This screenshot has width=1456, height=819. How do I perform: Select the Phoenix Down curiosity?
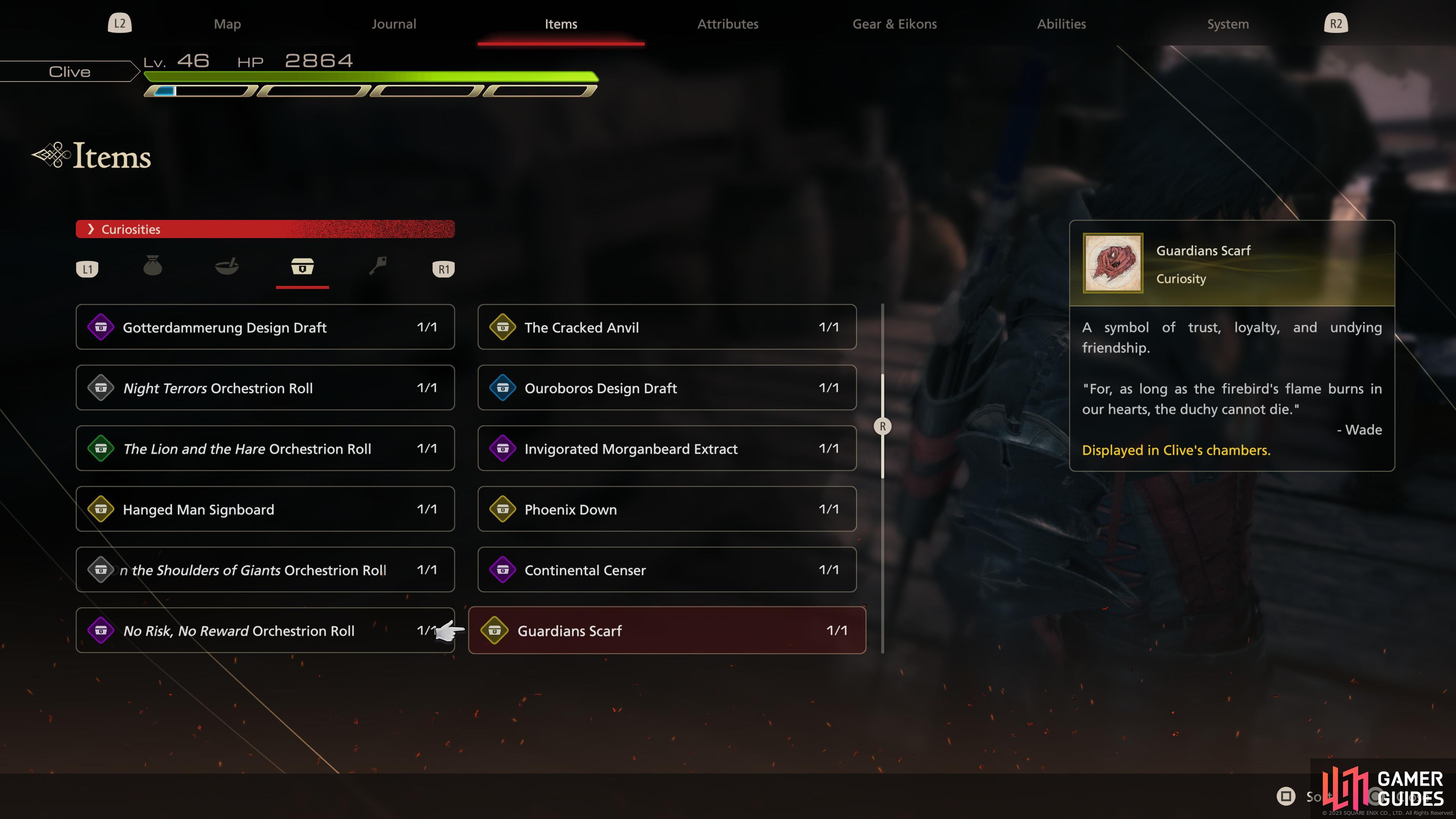click(x=667, y=509)
